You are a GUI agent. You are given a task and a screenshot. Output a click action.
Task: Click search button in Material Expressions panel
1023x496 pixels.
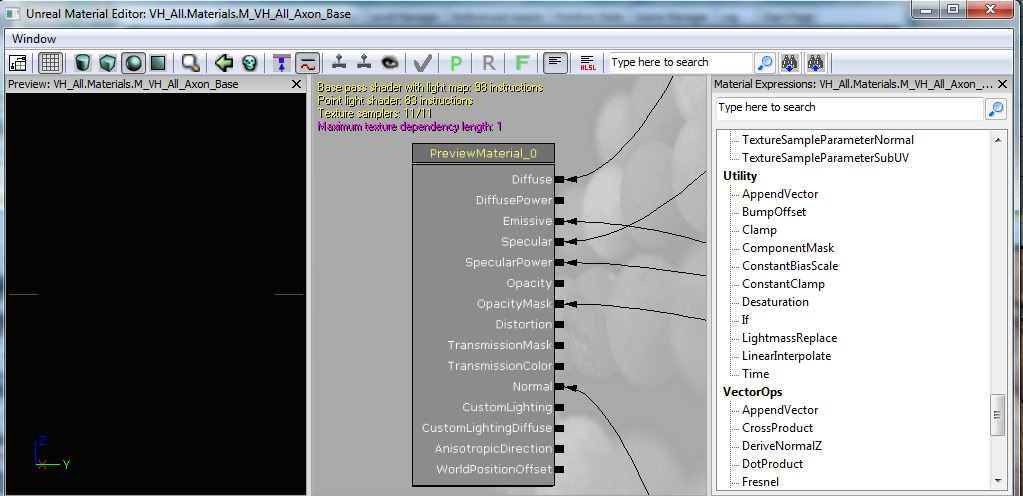click(x=996, y=108)
